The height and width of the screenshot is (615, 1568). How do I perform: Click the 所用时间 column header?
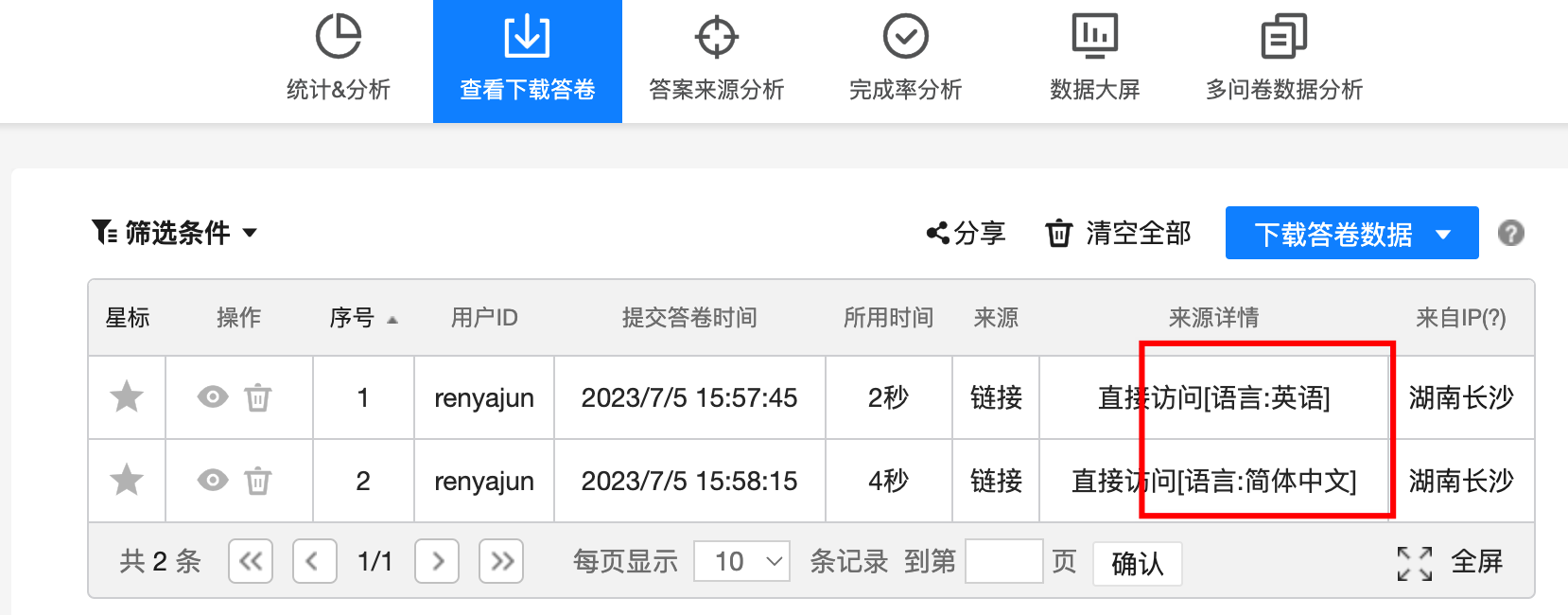pos(889,318)
